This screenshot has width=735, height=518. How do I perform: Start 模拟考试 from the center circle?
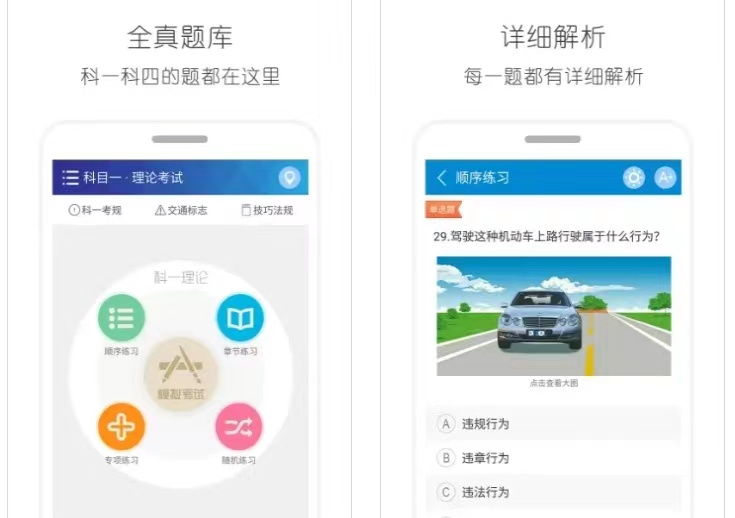[181, 374]
